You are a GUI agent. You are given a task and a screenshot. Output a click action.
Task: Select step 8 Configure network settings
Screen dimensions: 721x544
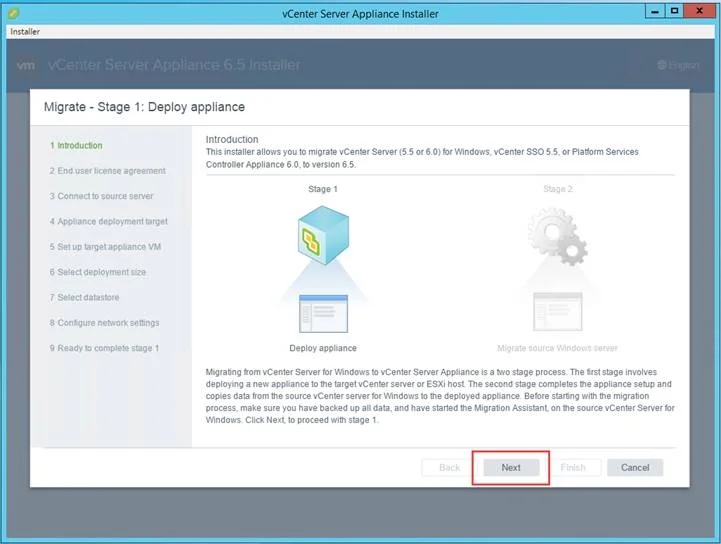coord(105,322)
